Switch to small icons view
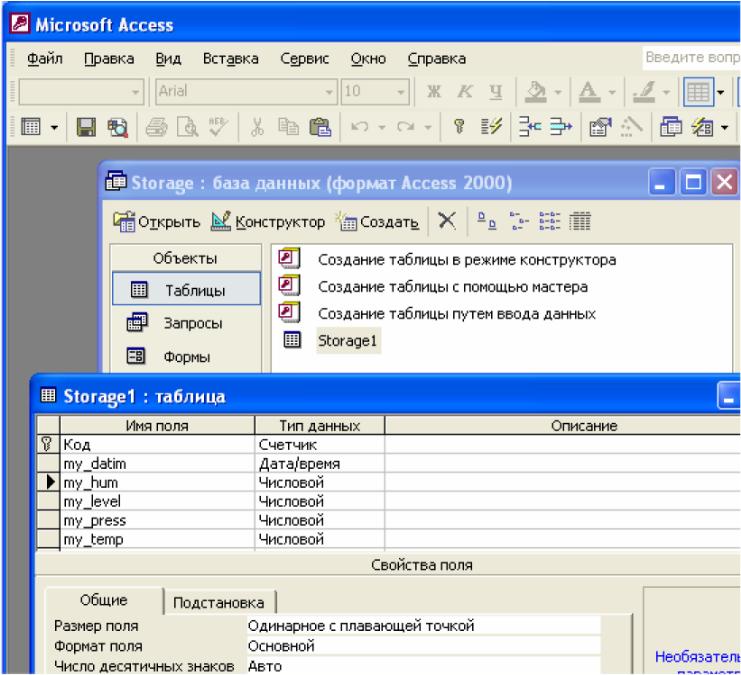Image resolution: width=741 pixels, height=675 pixels. 519,221
